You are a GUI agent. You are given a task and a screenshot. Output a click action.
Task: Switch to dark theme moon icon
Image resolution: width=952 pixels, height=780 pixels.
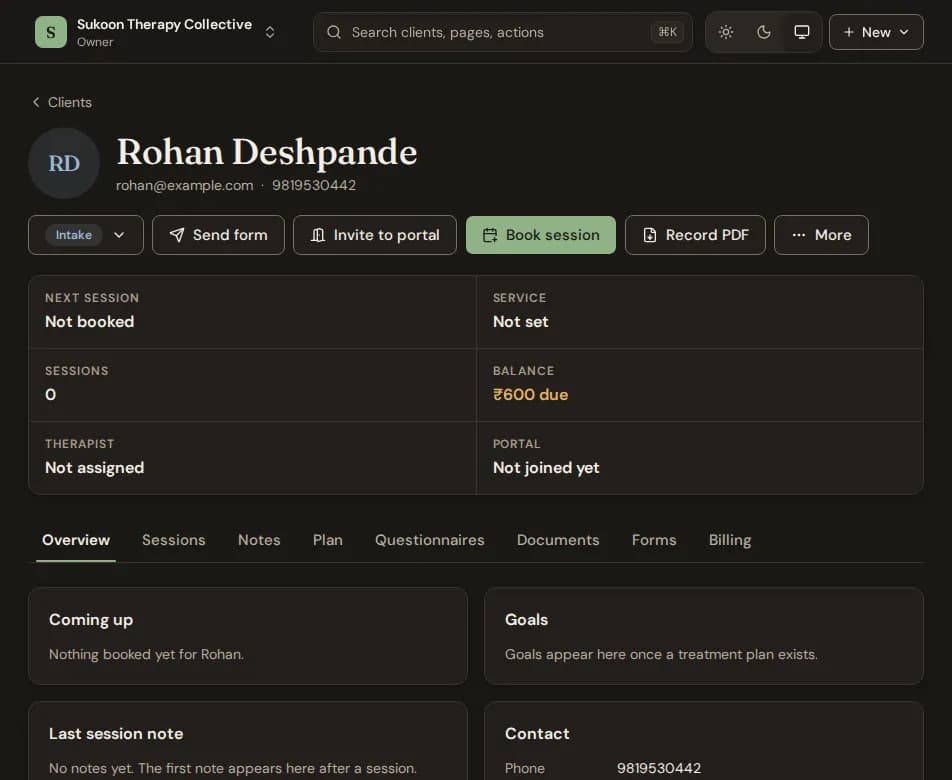click(764, 32)
